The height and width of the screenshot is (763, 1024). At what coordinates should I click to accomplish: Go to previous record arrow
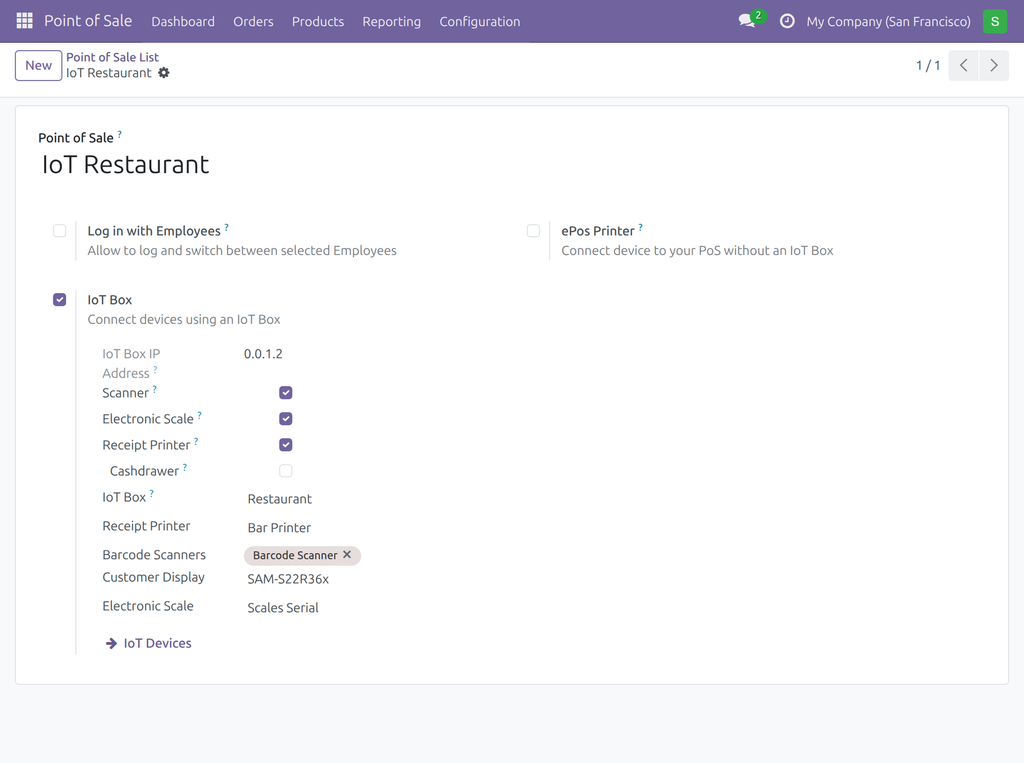click(x=963, y=65)
